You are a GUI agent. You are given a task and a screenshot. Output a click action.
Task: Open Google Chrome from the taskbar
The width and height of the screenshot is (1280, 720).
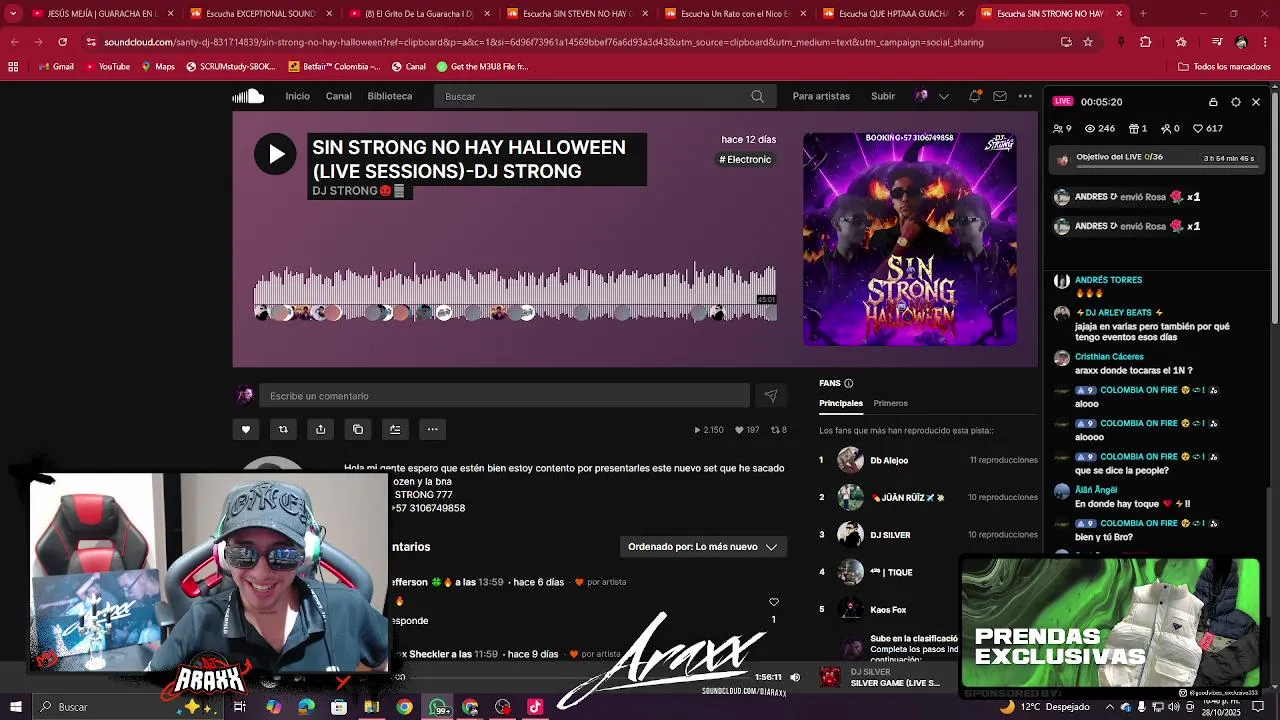(x=404, y=707)
